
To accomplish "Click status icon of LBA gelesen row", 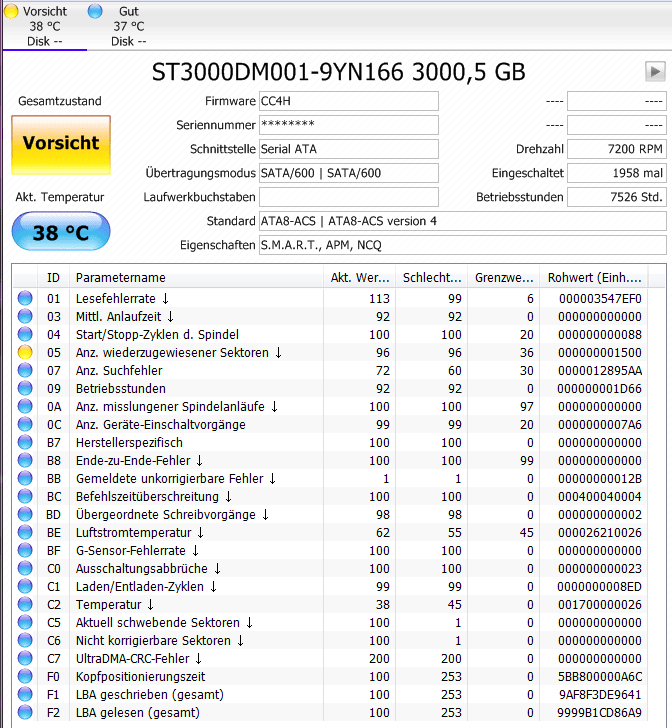I will (x=25, y=712).
